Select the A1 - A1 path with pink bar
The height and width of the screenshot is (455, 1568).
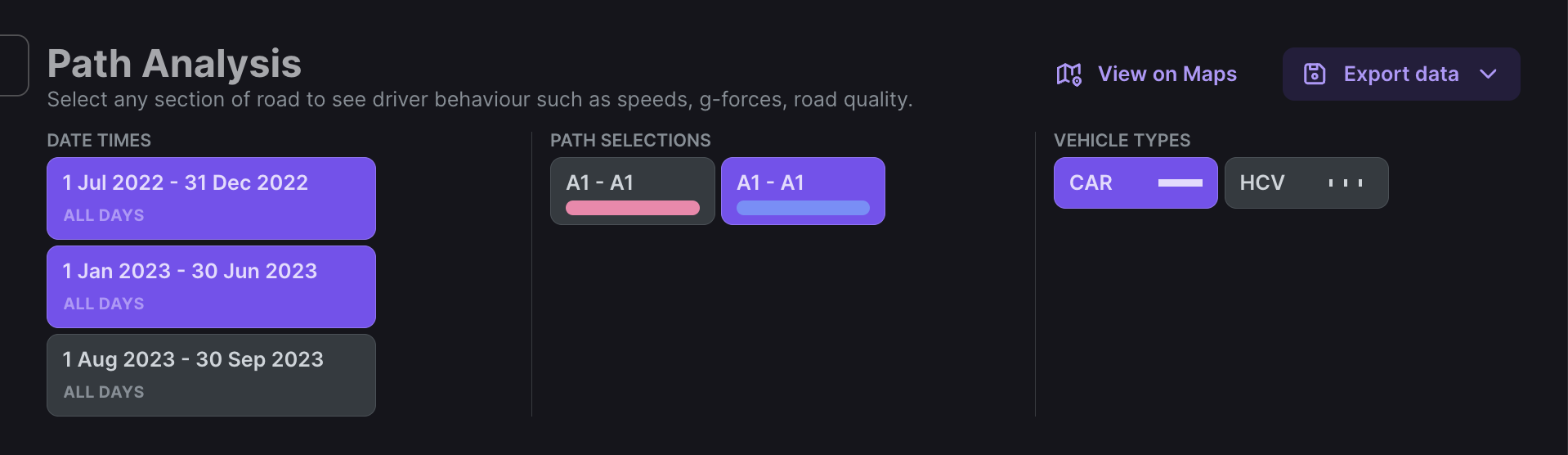coord(633,191)
